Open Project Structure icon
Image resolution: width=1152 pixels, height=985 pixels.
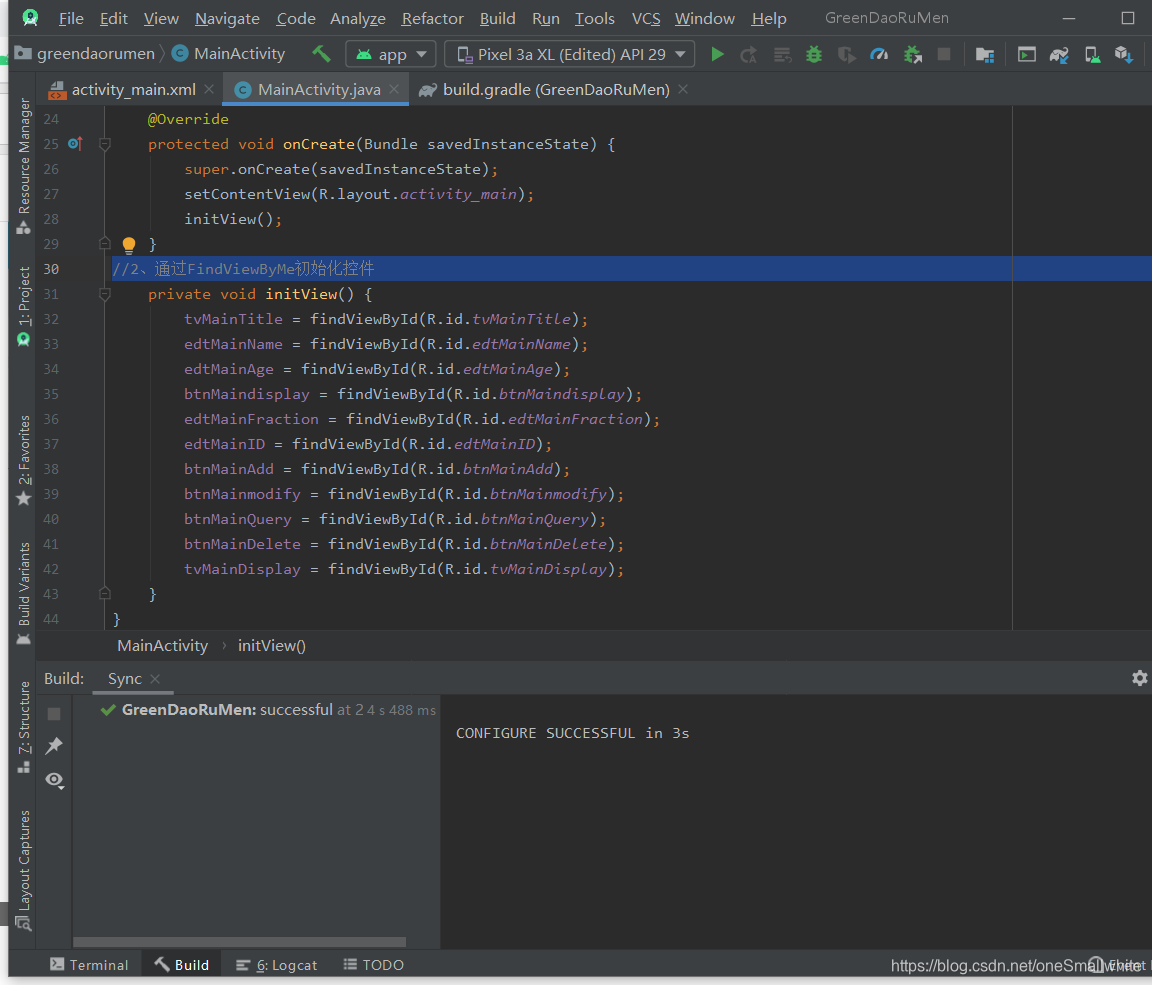tap(984, 54)
